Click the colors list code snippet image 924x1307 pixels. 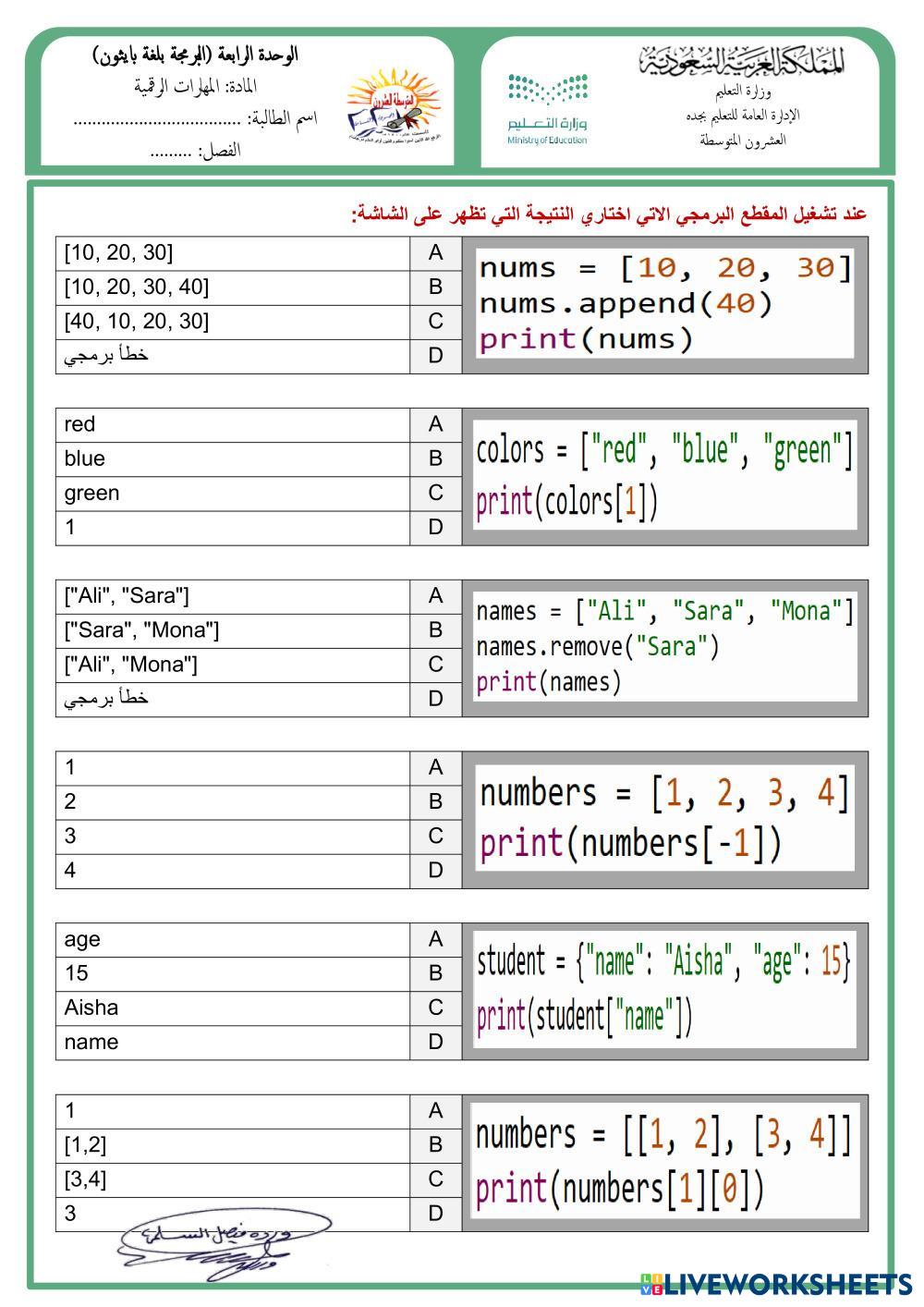[664, 476]
